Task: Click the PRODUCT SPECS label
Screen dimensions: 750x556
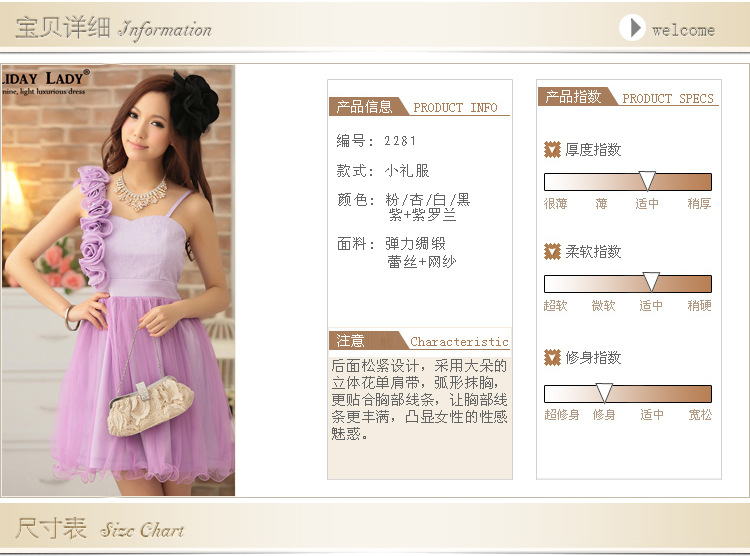Action: point(668,99)
